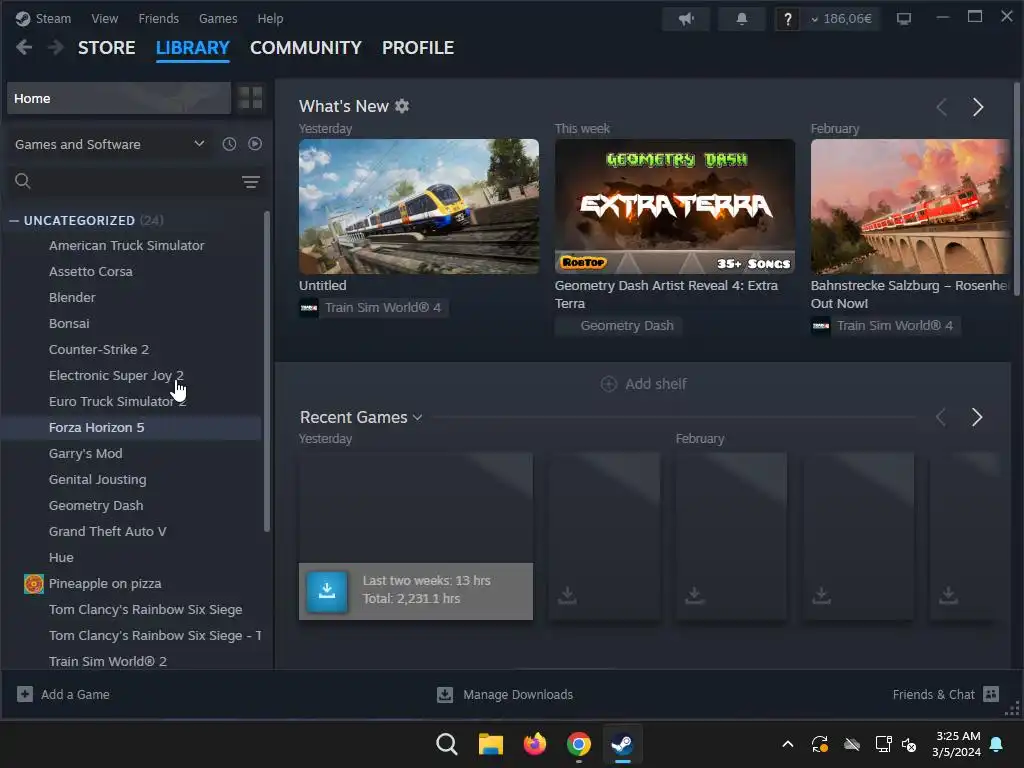Collapse the UNCATEGORIZED category
Screen dimensions: 1024x768
14,221
